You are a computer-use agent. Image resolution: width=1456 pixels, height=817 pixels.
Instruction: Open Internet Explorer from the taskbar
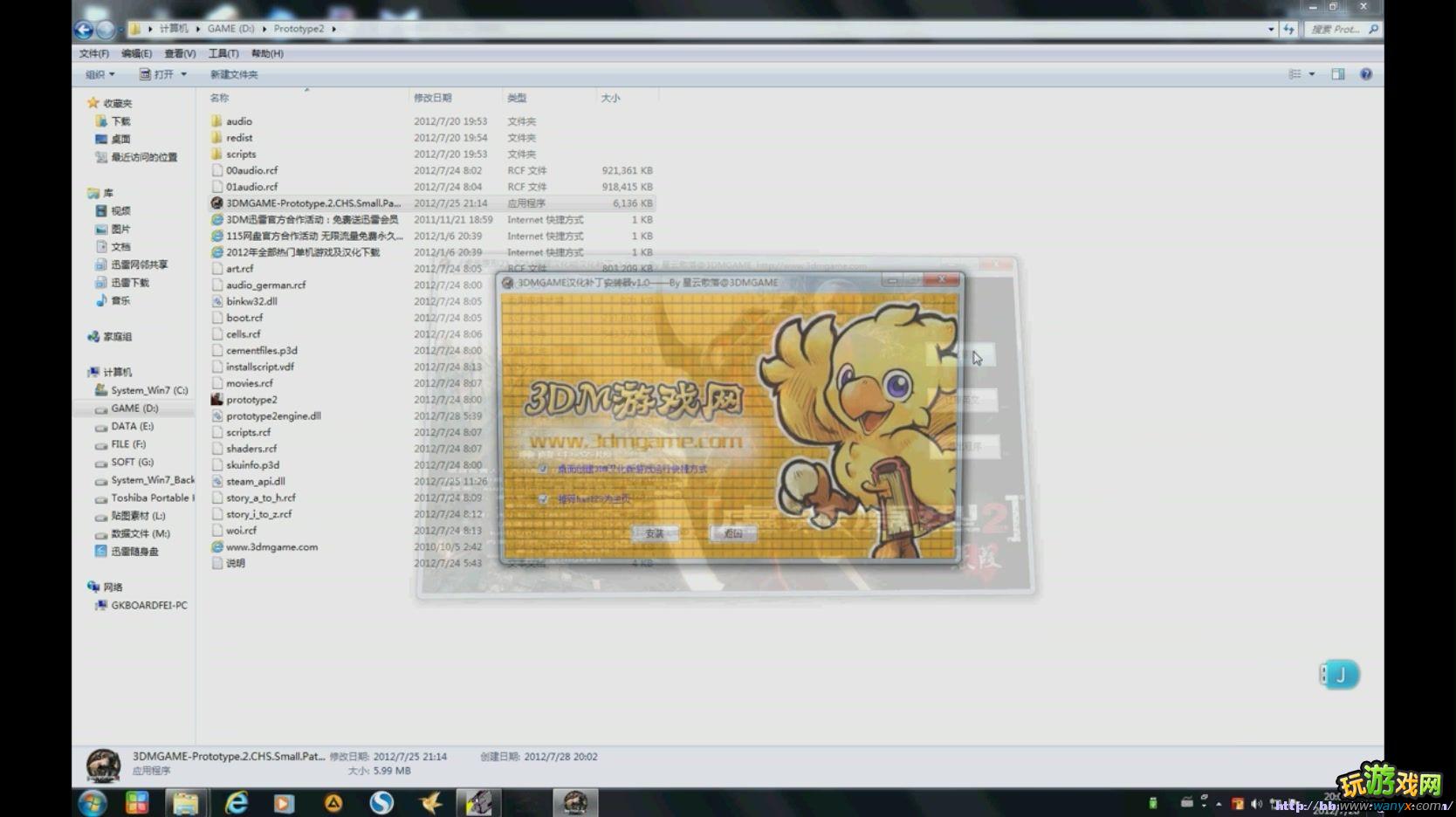(237, 803)
